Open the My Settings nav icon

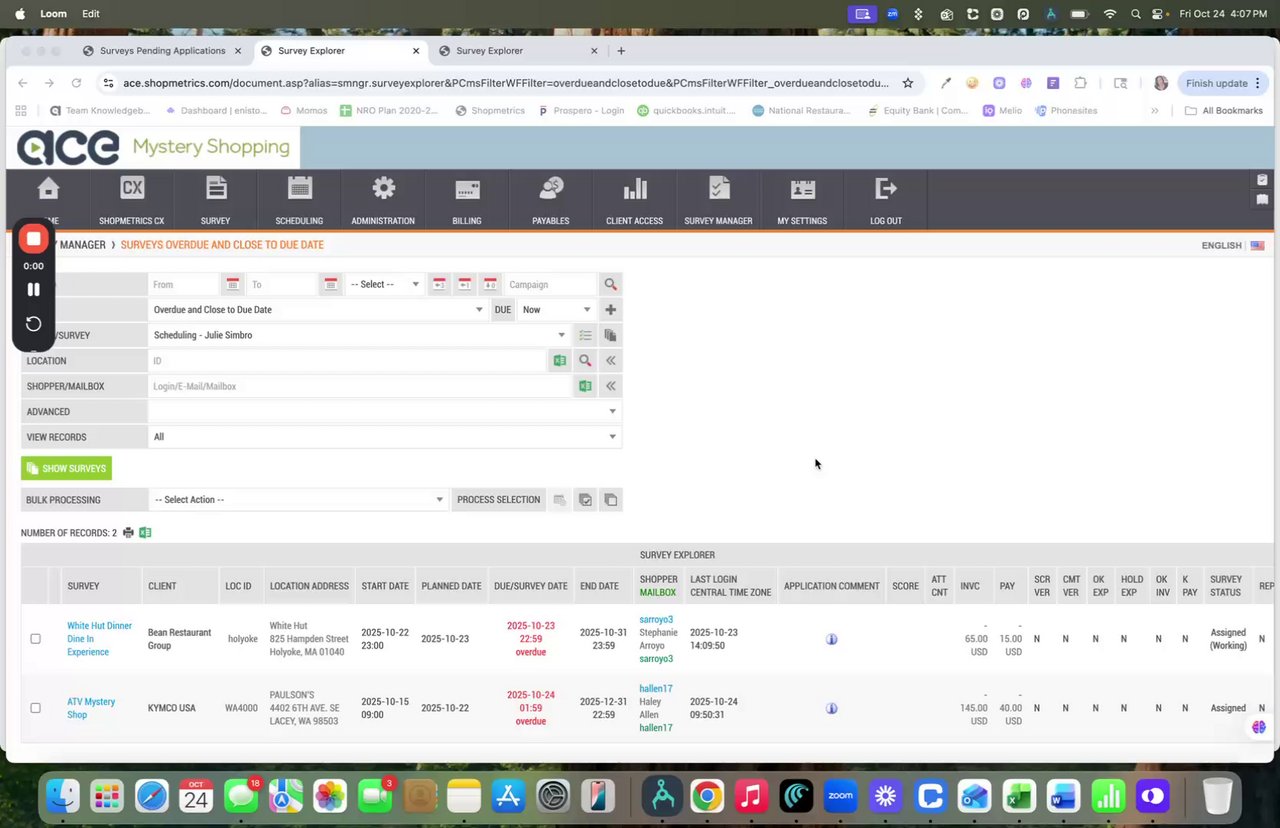tap(802, 189)
